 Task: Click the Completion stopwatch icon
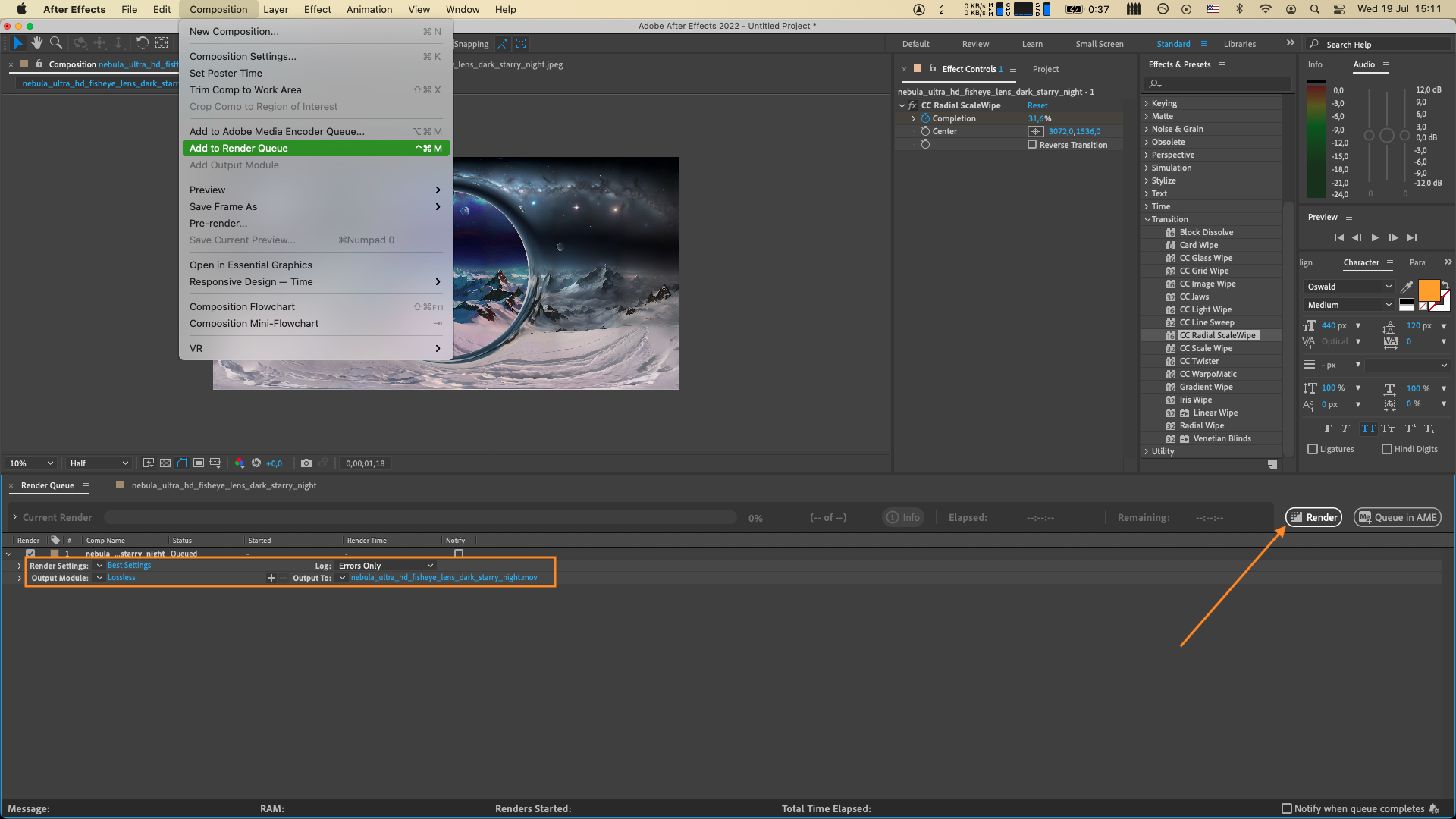tap(925, 118)
